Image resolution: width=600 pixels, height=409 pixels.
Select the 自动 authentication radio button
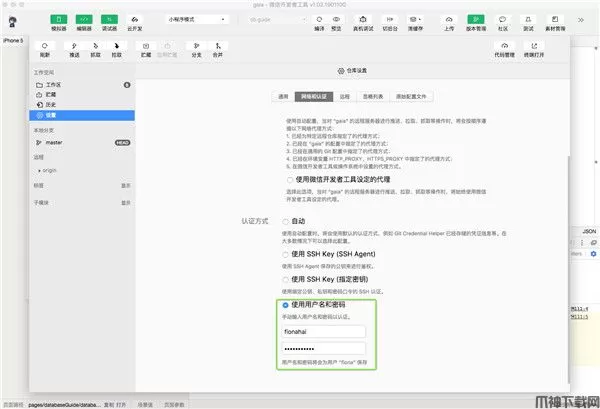click(x=285, y=222)
